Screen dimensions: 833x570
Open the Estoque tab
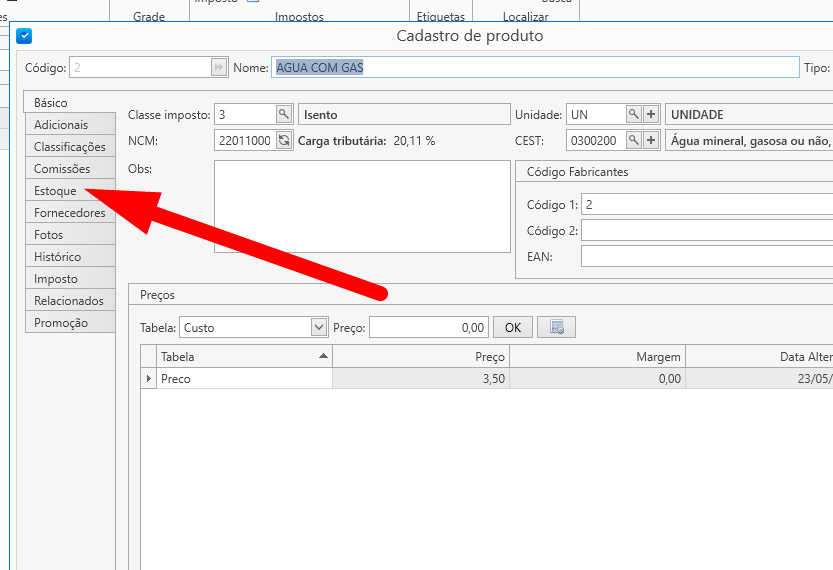click(56, 191)
